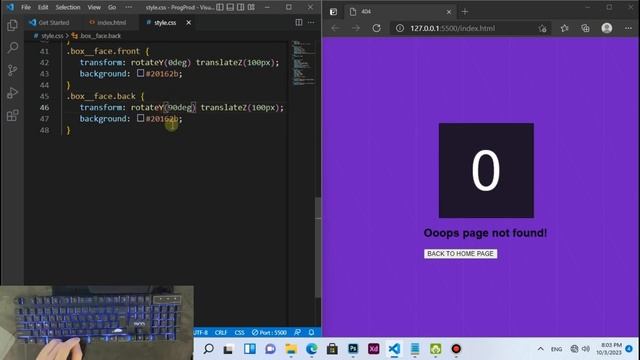Open the Explorer view in VS Code activity bar
The image size is (640, 360).
pos(12,25)
